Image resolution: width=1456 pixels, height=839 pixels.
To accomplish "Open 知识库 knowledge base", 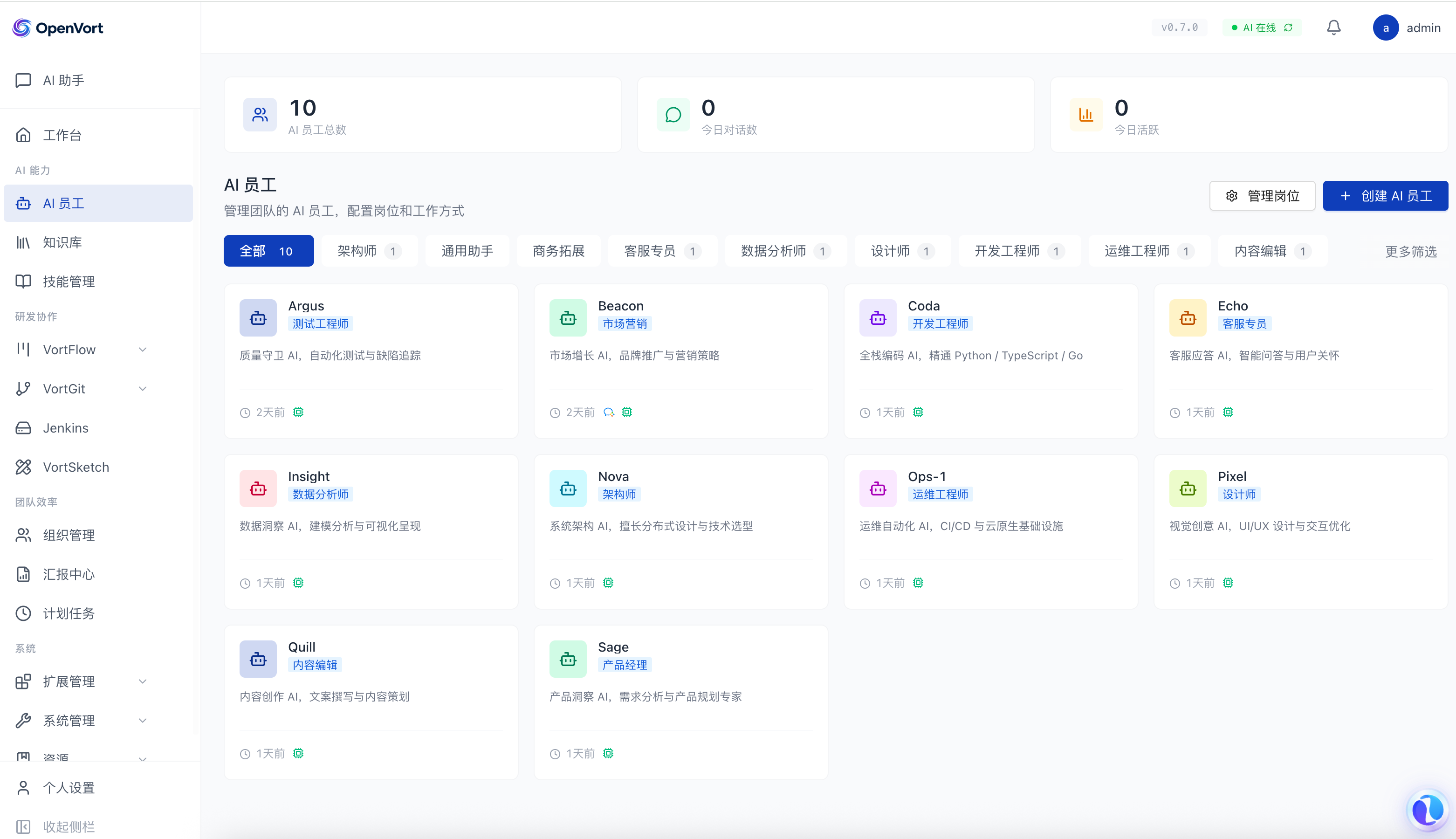I will 62,242.
